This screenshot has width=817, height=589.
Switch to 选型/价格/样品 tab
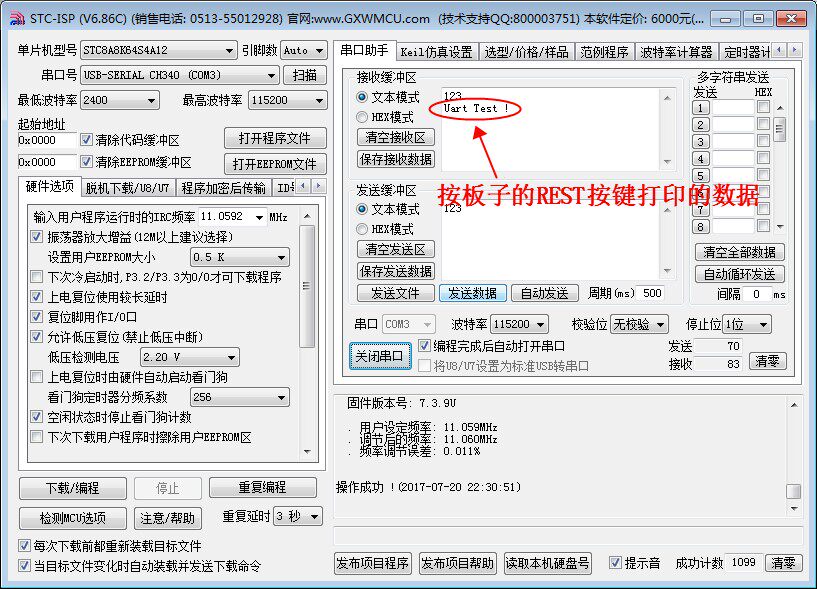point(526,52)
